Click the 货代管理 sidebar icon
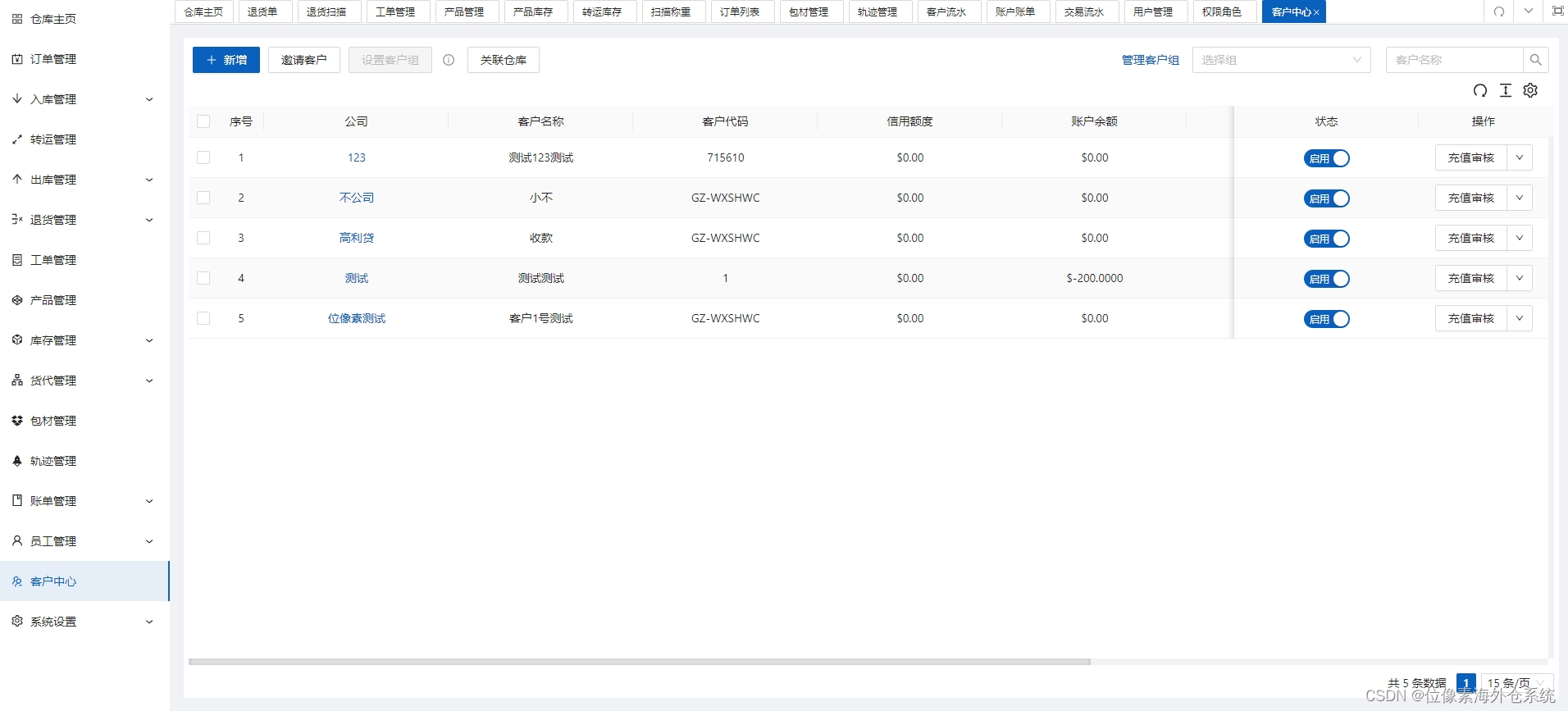 pyautogui.click(x=17, y=381)
